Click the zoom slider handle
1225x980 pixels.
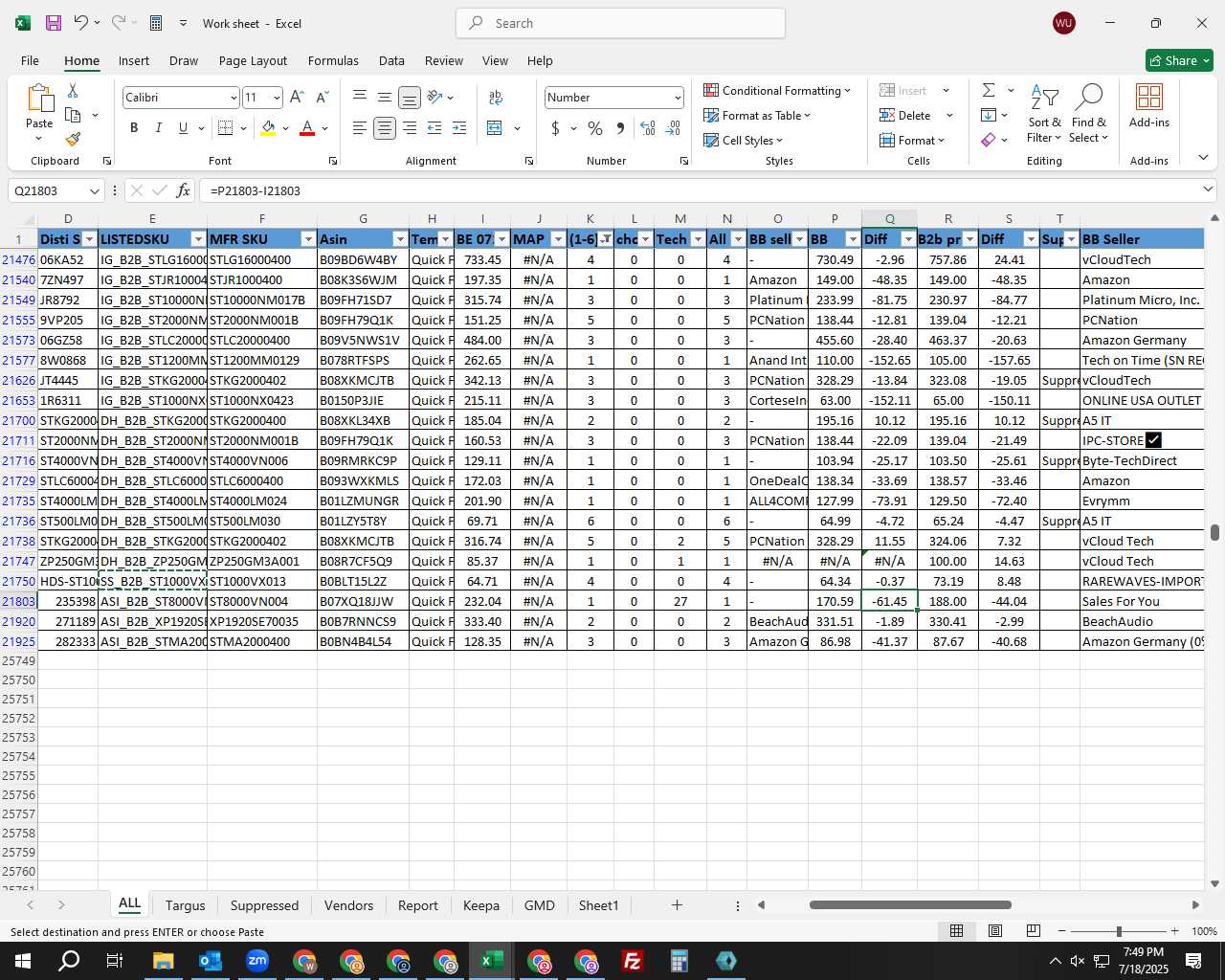tap(1119, 931)
